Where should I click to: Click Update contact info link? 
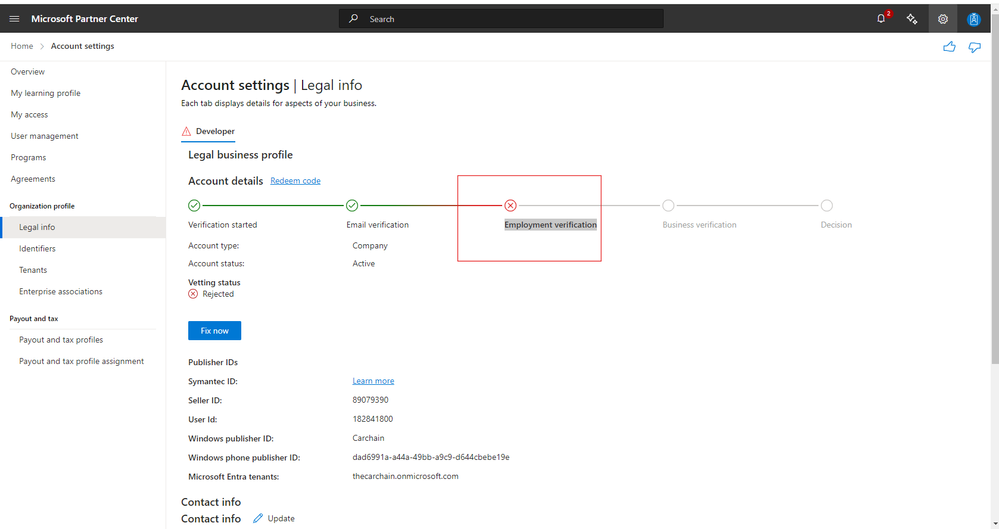(x=281, y=518)
